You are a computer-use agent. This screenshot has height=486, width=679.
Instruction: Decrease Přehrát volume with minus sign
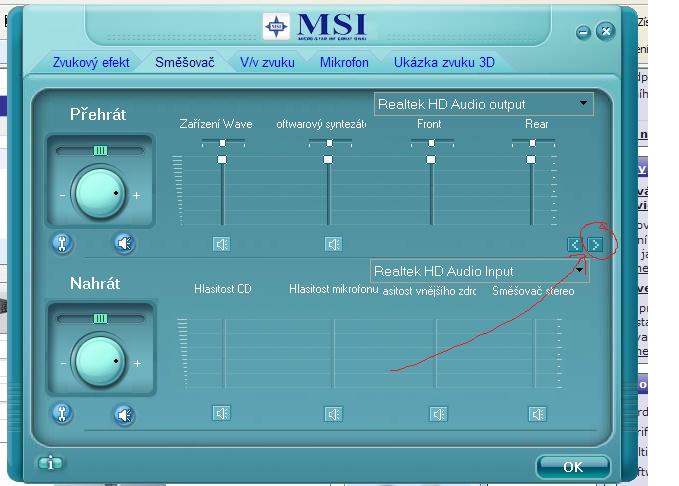(x=62, y=195)
